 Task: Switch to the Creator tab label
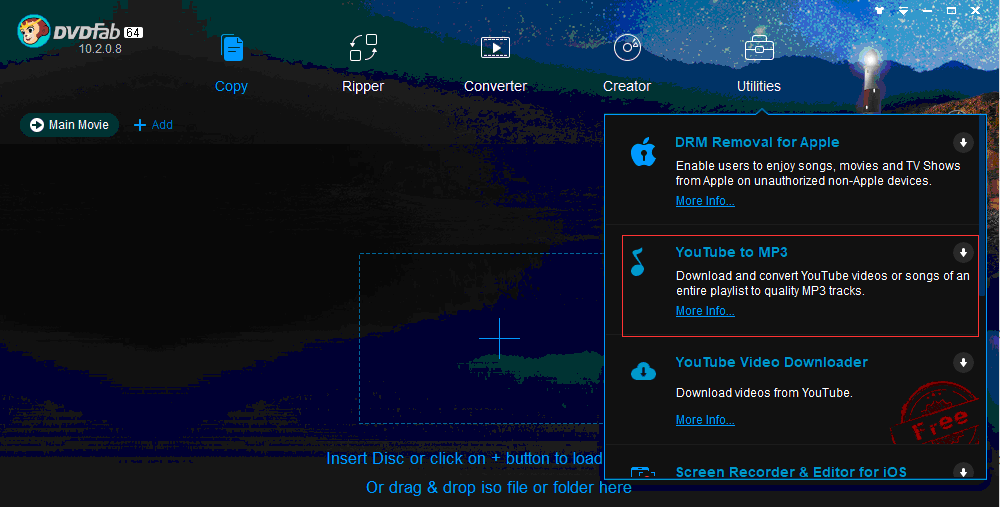[x=627, y=86]
